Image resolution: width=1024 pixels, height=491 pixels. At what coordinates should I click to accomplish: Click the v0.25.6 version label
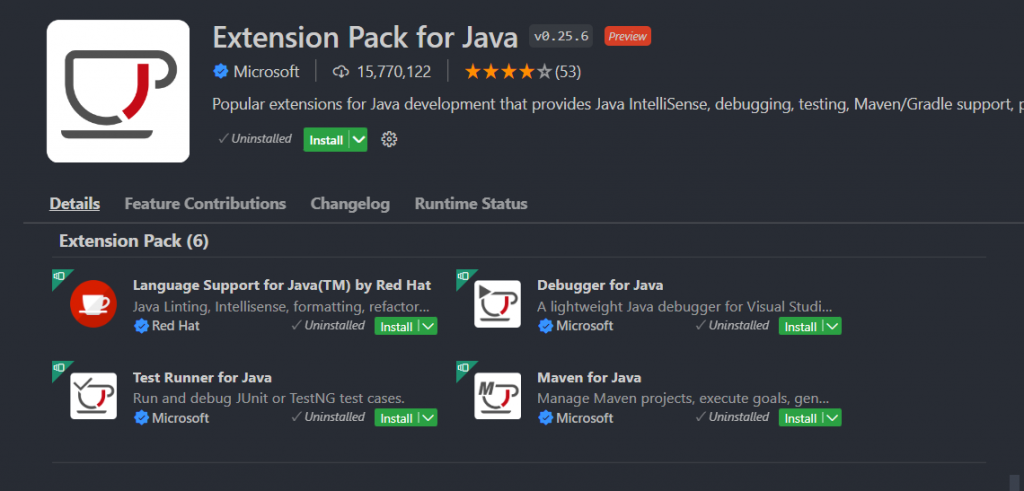(561, 37)
